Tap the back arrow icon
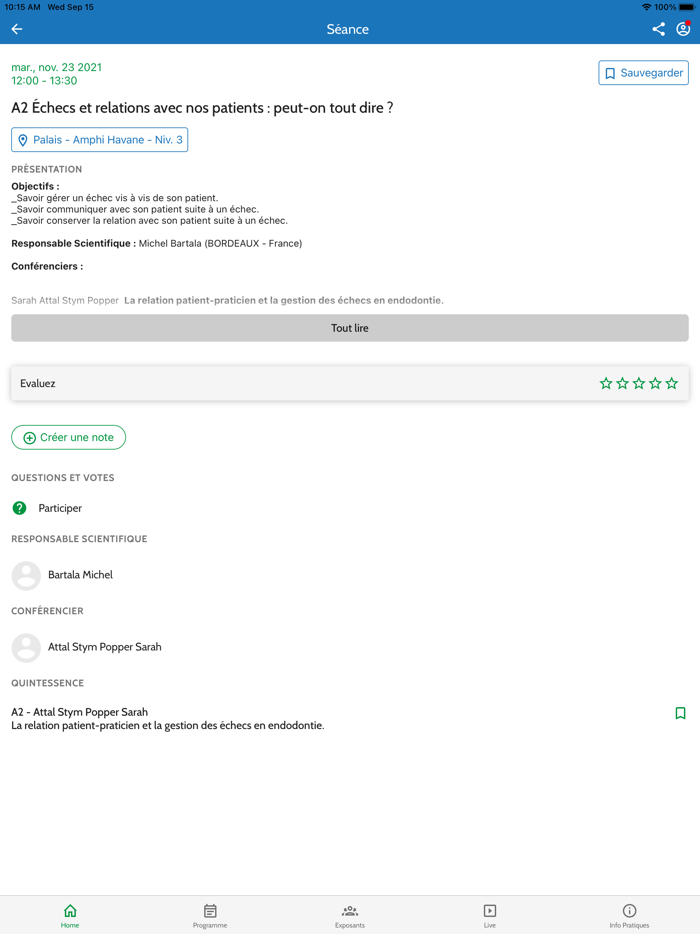The height and width of the screenshot is (934, 700). click(x=17, y=29)
